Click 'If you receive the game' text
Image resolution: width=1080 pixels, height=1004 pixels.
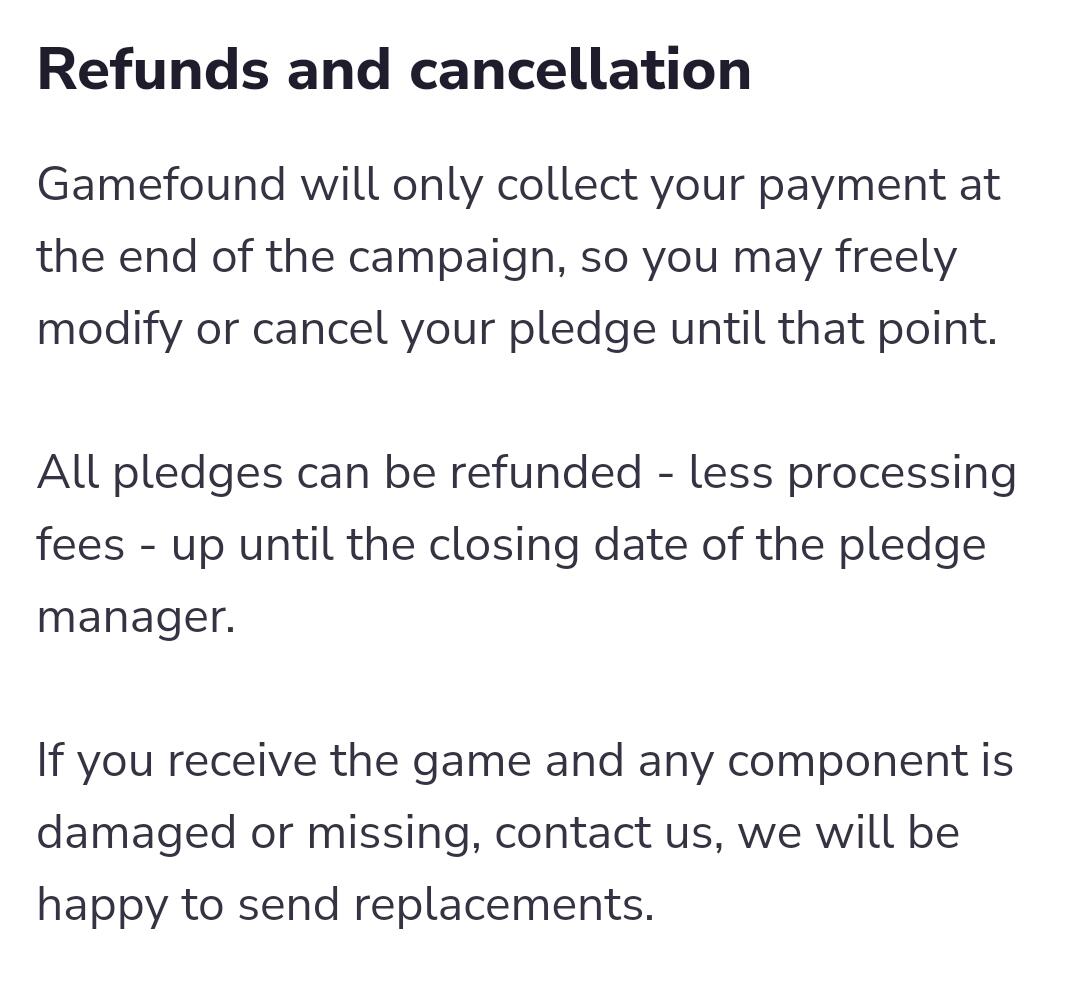(x=284, y=762)
